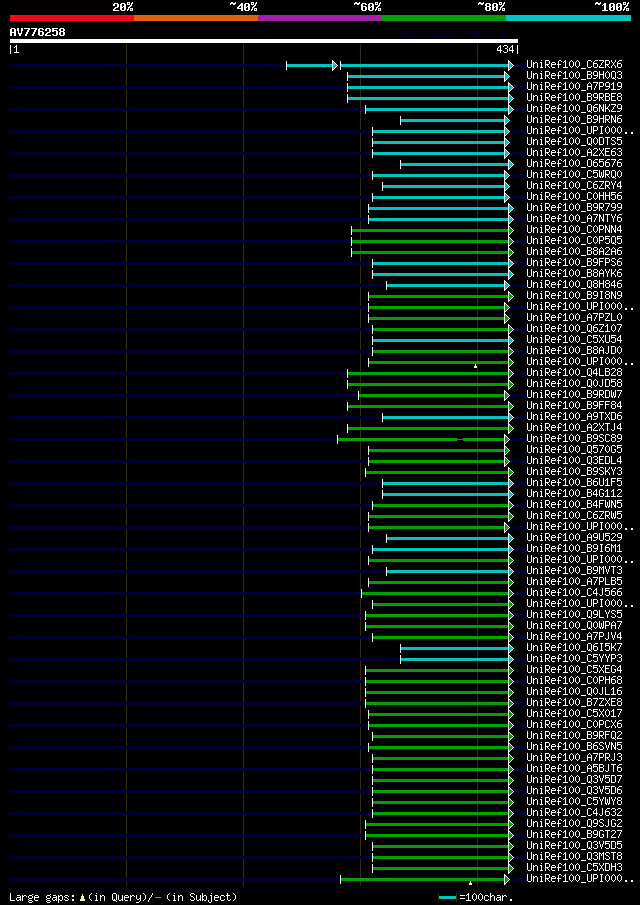Viewport: 640px width, 905px height.
Task: Click the UniRef100_Q6Z107 label
Action: 574,329
